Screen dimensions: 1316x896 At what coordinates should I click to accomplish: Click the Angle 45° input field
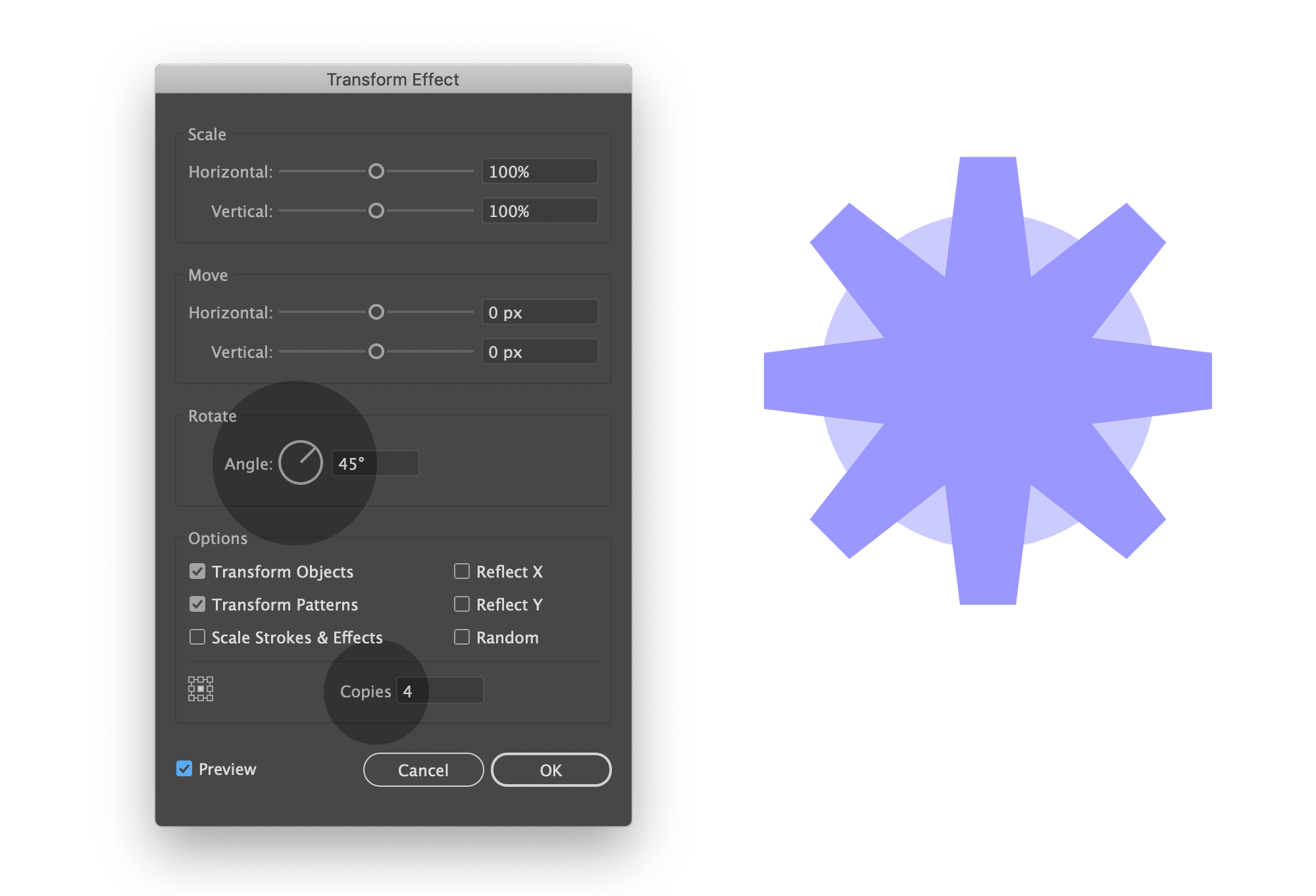375,463
